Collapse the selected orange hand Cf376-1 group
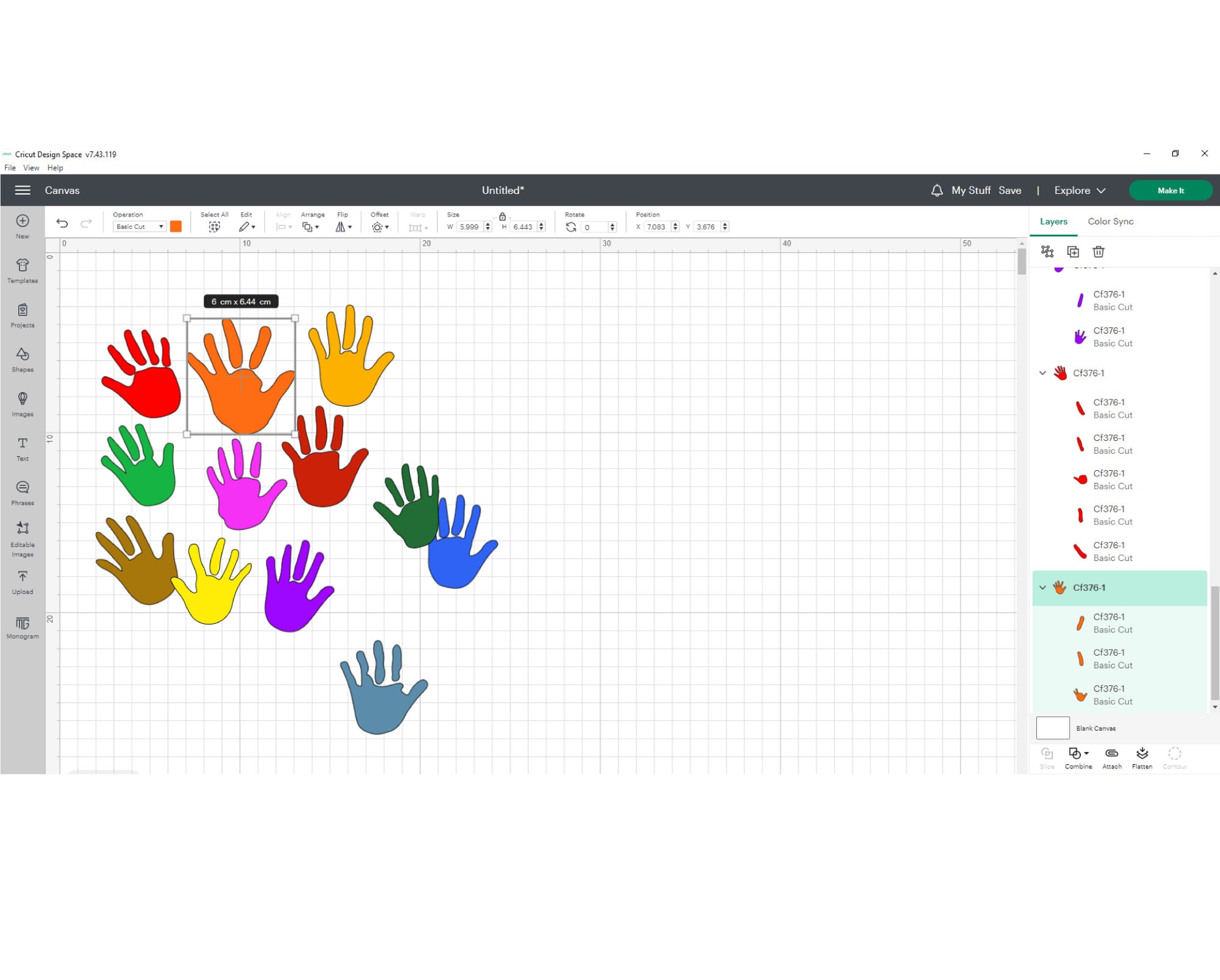Screen dimensions: 1220x980 [x=1042, y=587]
